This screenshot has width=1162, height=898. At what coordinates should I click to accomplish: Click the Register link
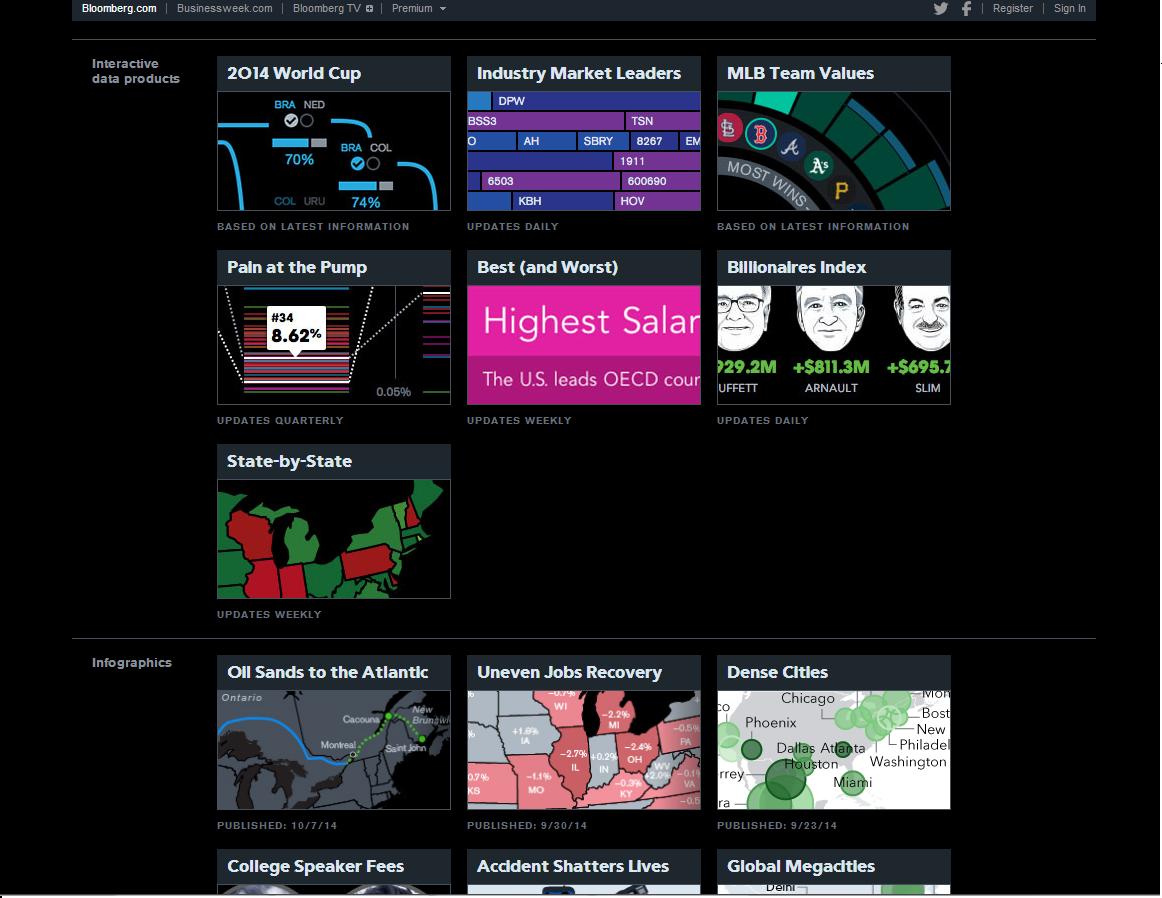point(1012,8)
